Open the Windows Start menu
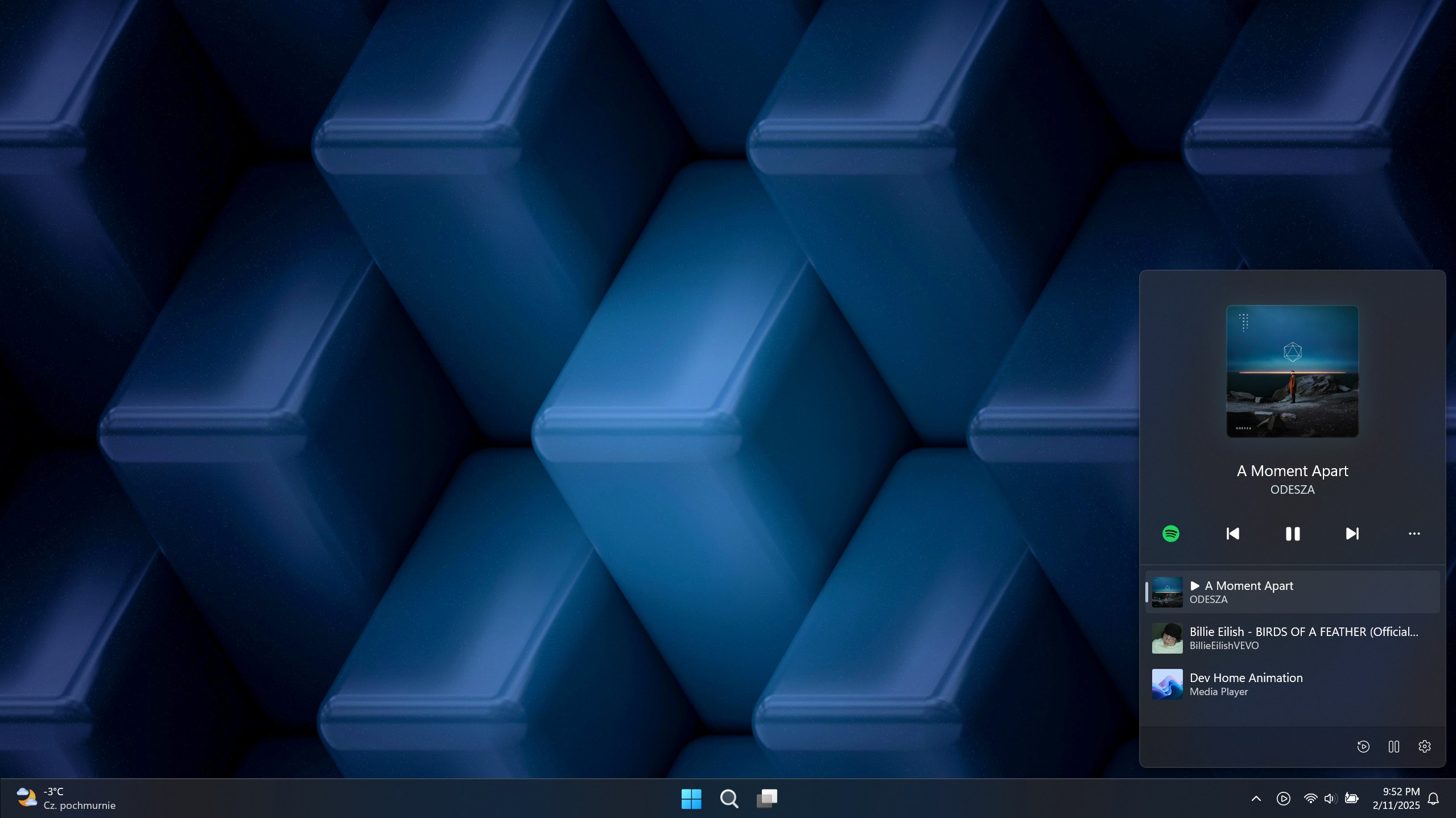 pyautogui.click(x=691, y=799)
